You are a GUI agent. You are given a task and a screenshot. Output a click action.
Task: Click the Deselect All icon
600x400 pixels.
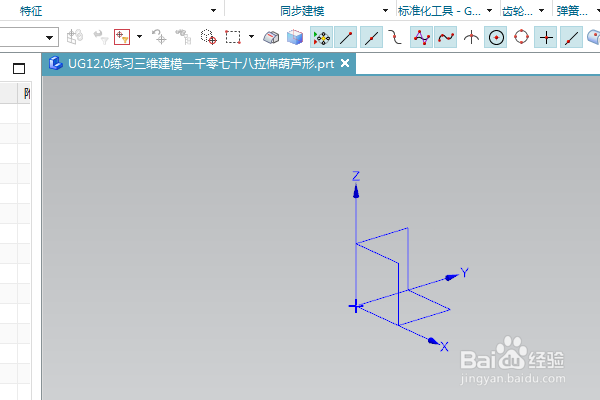(x=159, y=37)
